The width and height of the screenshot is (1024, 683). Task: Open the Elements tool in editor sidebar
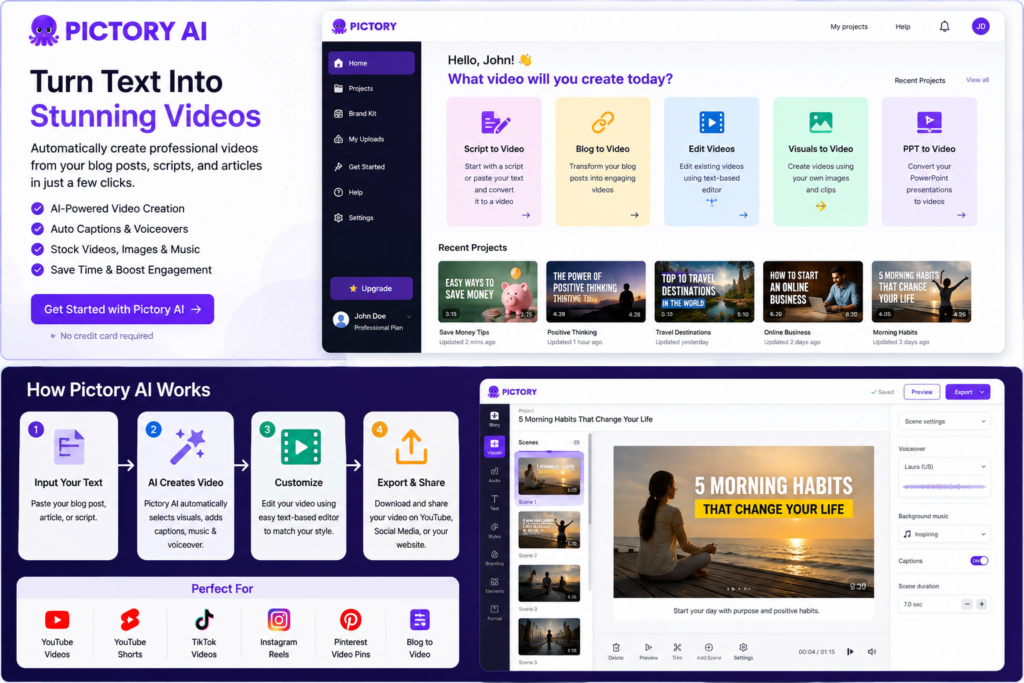pos(494,584)
